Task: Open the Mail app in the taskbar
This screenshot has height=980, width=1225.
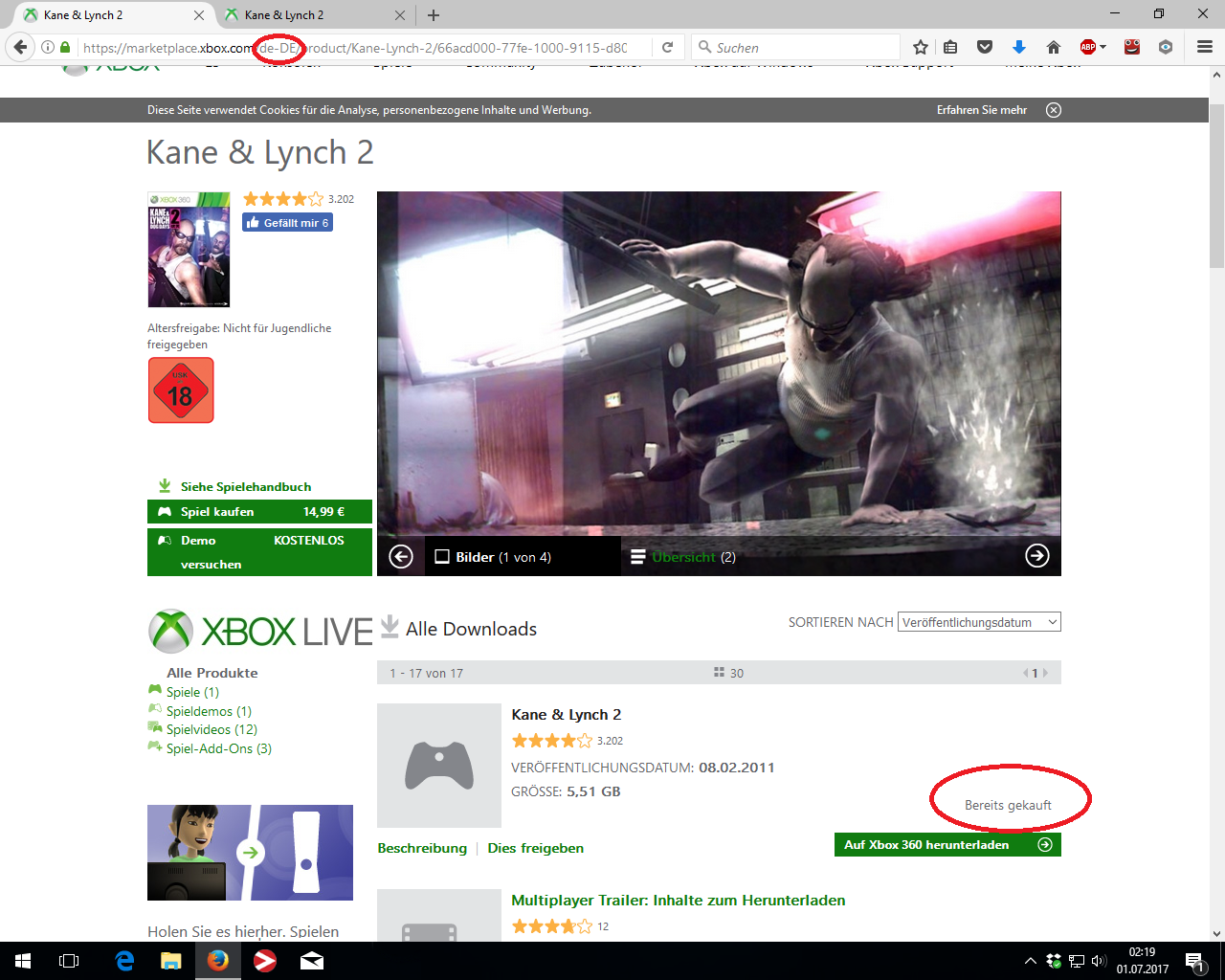Action: click(x=312, y=961)
